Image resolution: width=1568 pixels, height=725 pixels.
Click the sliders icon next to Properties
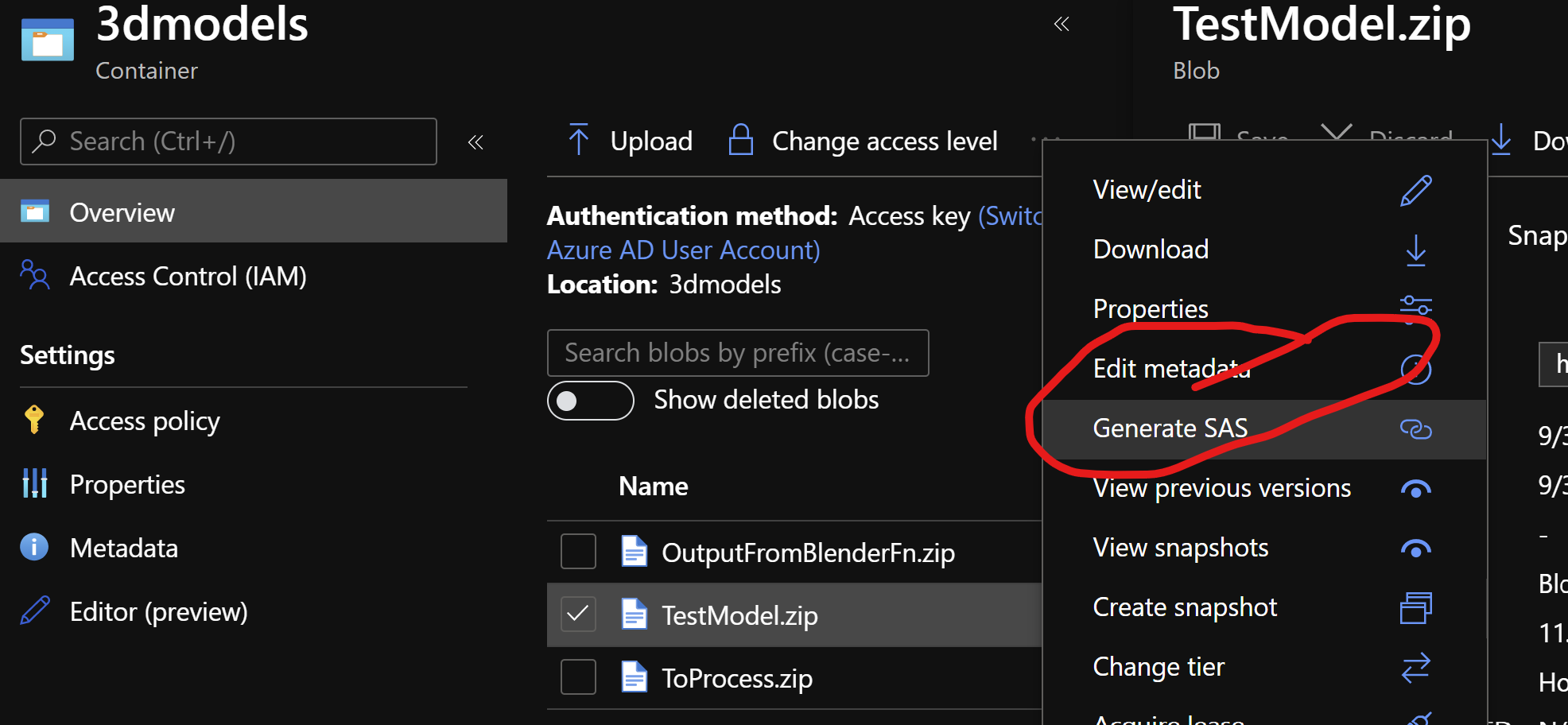[1415, 307]
